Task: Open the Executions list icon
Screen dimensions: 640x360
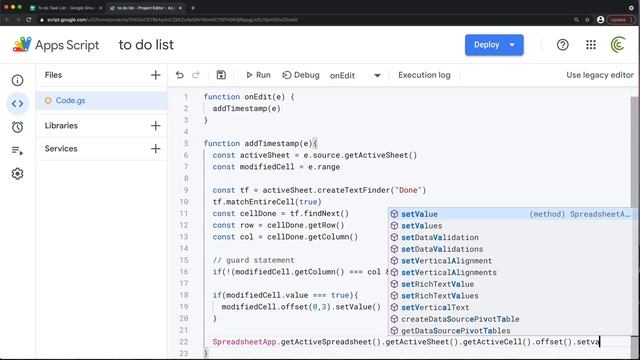Action: pos(17,151)
